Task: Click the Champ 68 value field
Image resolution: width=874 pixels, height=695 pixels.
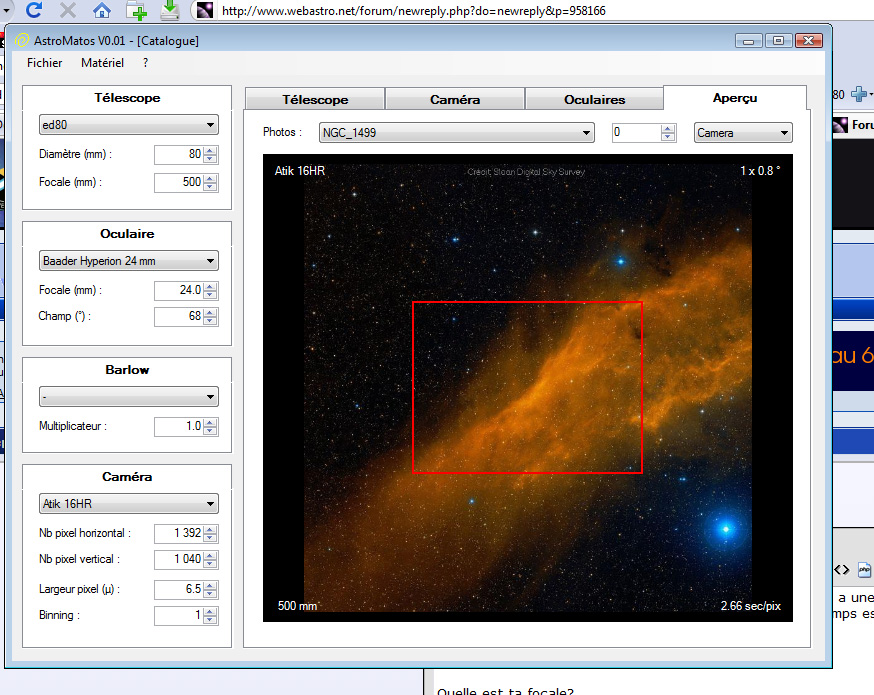Action: click(178, 317)
